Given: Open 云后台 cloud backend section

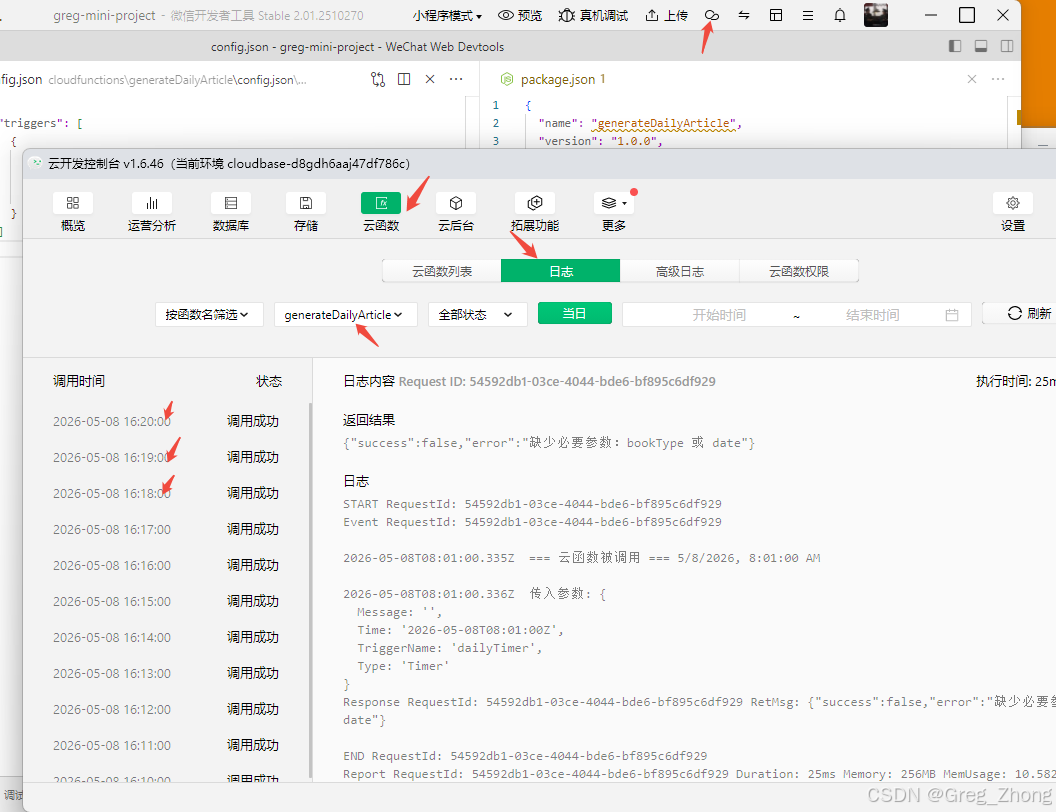Looking at the screenshot, I should 456,213.
